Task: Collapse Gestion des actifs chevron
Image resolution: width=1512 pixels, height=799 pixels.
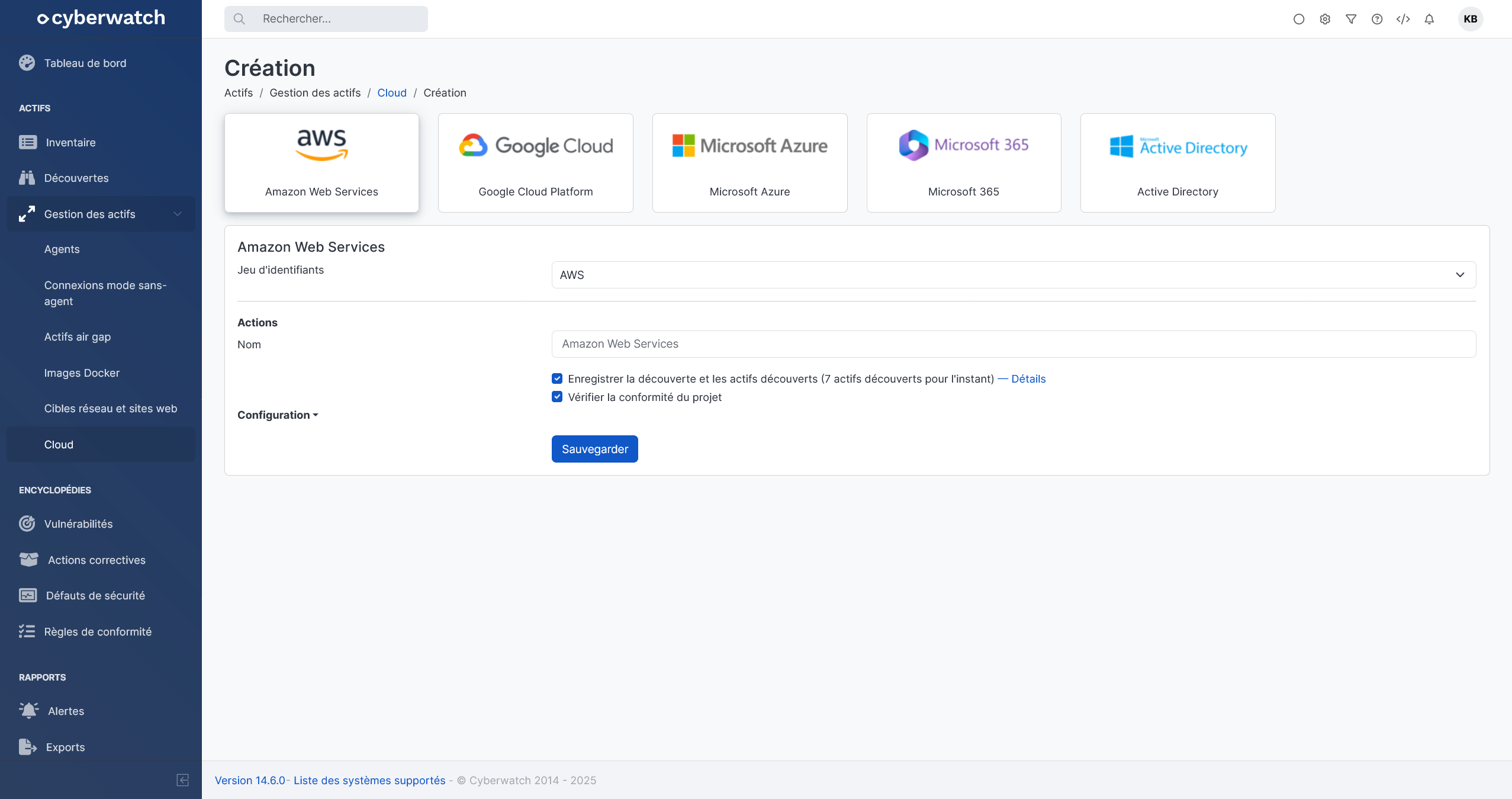Action: [178, 214]
